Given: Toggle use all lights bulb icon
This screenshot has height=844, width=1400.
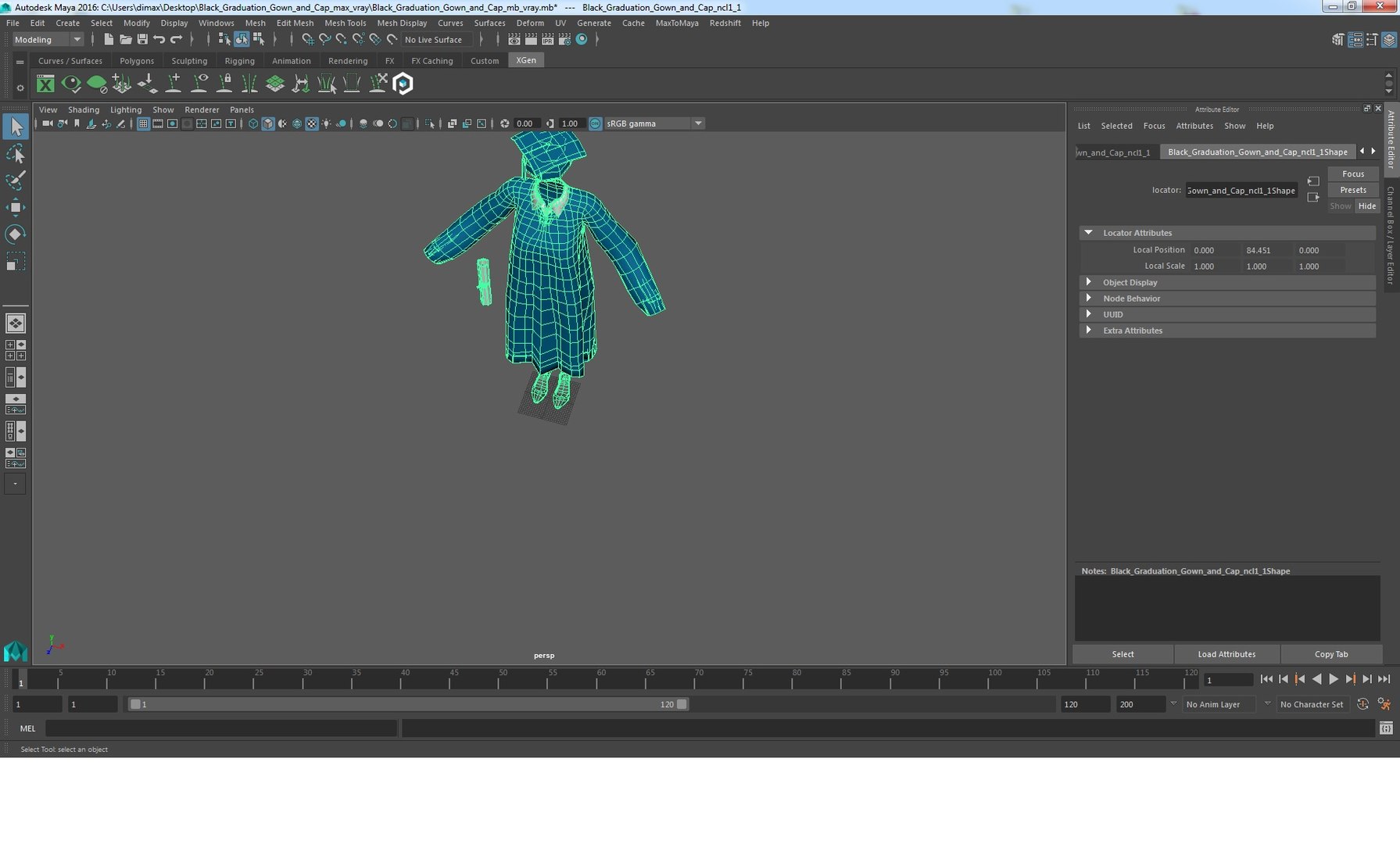Looking at the screenshot, I should click(327, 123).
